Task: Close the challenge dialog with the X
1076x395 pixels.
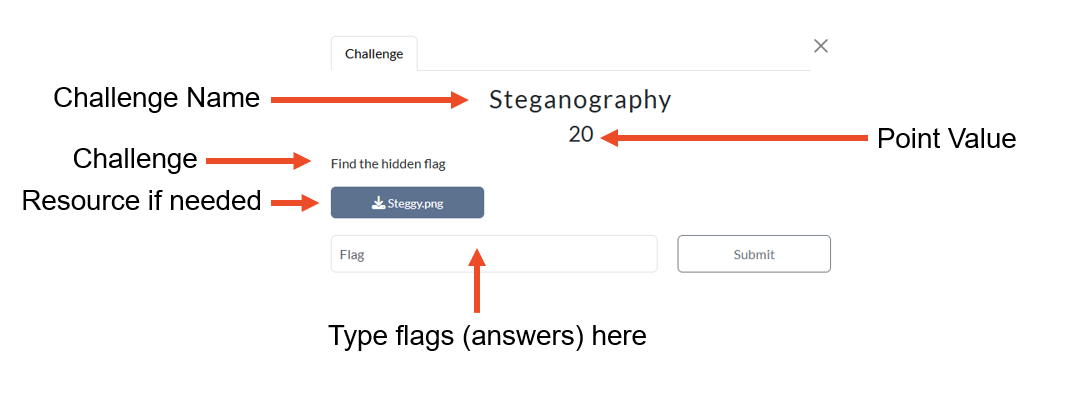Action: coord(821,46)
